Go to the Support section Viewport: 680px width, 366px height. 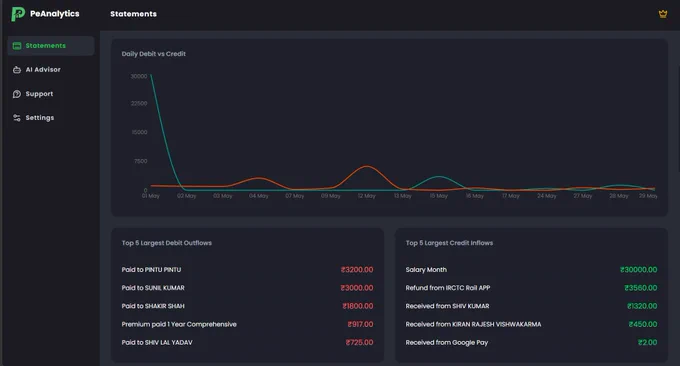pyautogui.click(x=51, y=94)
